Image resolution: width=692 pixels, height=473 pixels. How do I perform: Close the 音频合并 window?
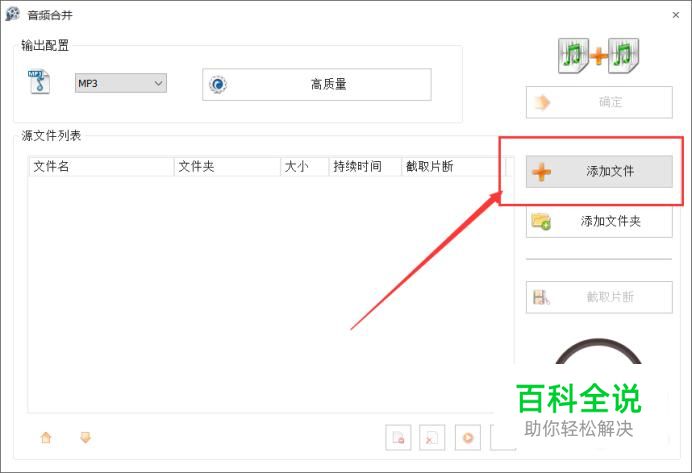coord(676,15)
